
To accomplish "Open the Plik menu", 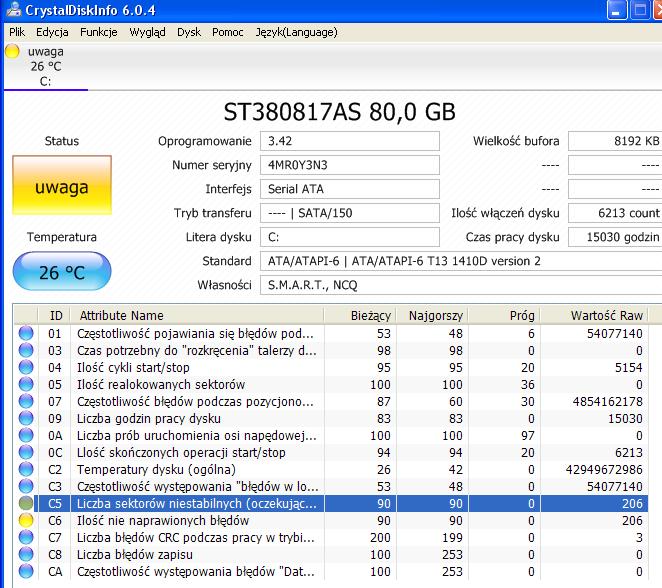I will coord(17,32).
